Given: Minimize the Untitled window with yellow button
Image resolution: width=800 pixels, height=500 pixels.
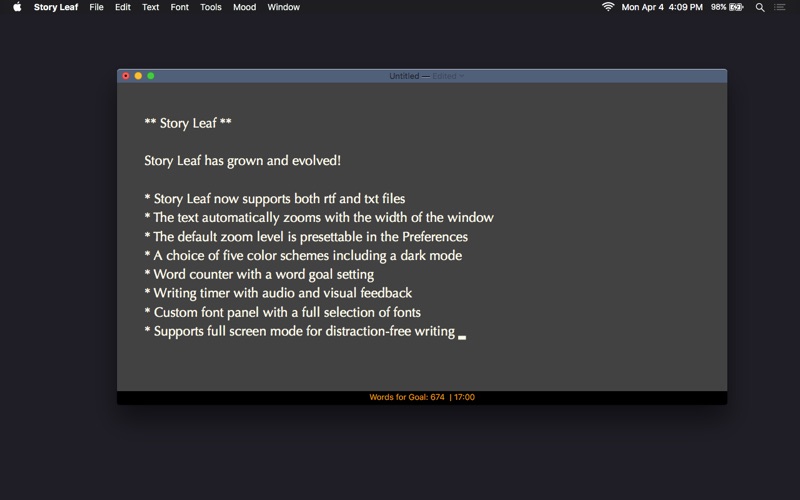Looking at the screenshot, I should coord(138,76).
